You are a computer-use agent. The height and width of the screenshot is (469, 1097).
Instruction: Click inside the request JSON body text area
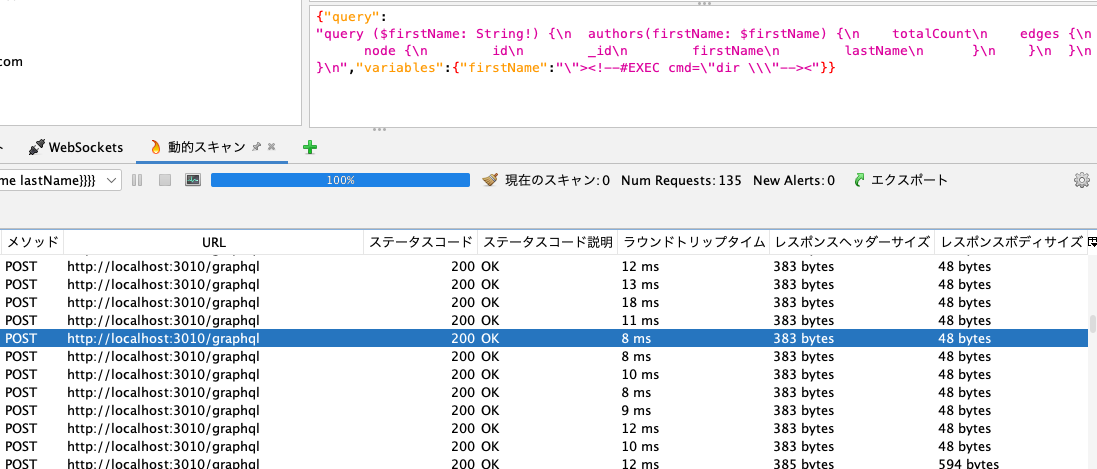(x=703, y=66)
